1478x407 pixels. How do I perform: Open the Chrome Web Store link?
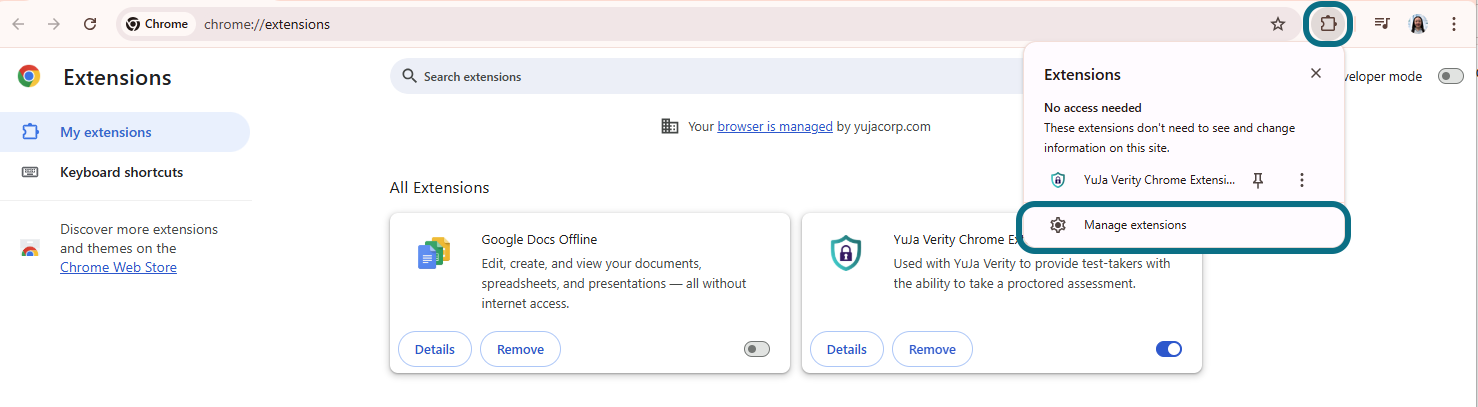[118, 267]
